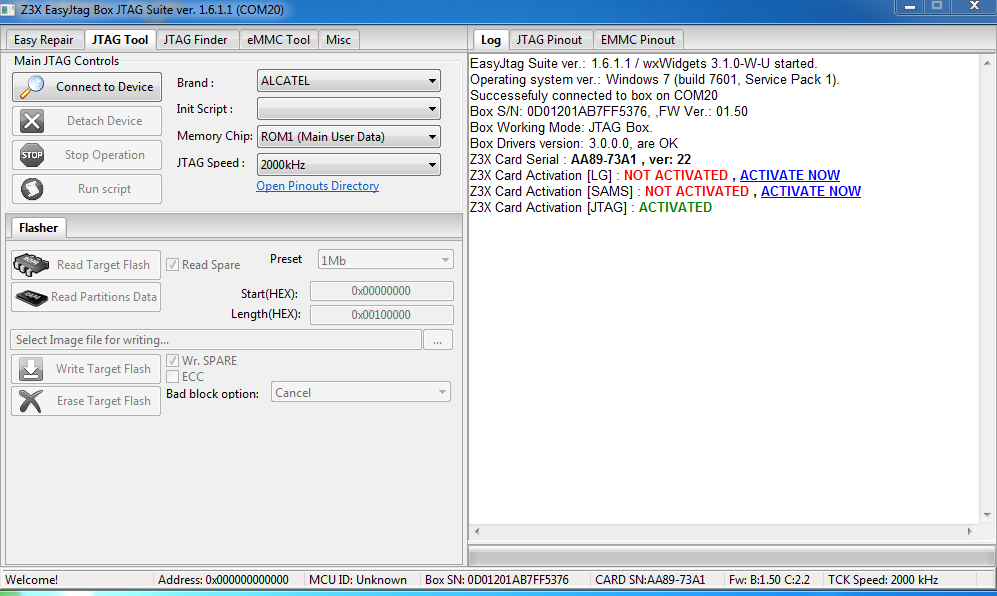Open the JTAG Speed dropdown set to 2000kHz
Image resolution: width=997 pixels, height=596 pixels.
pos(348,165)
